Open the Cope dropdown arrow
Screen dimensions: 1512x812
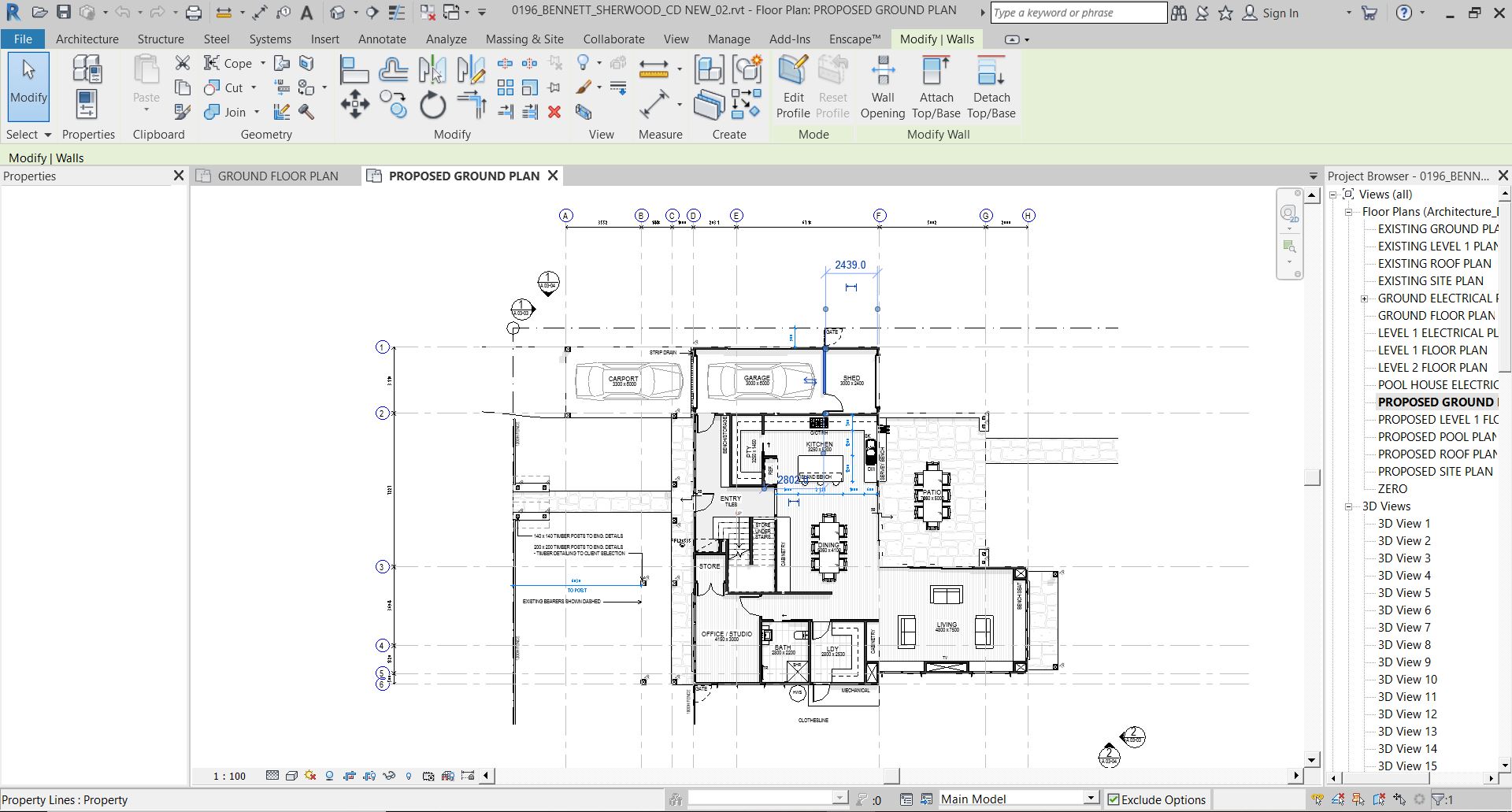[x=263, y=63]
